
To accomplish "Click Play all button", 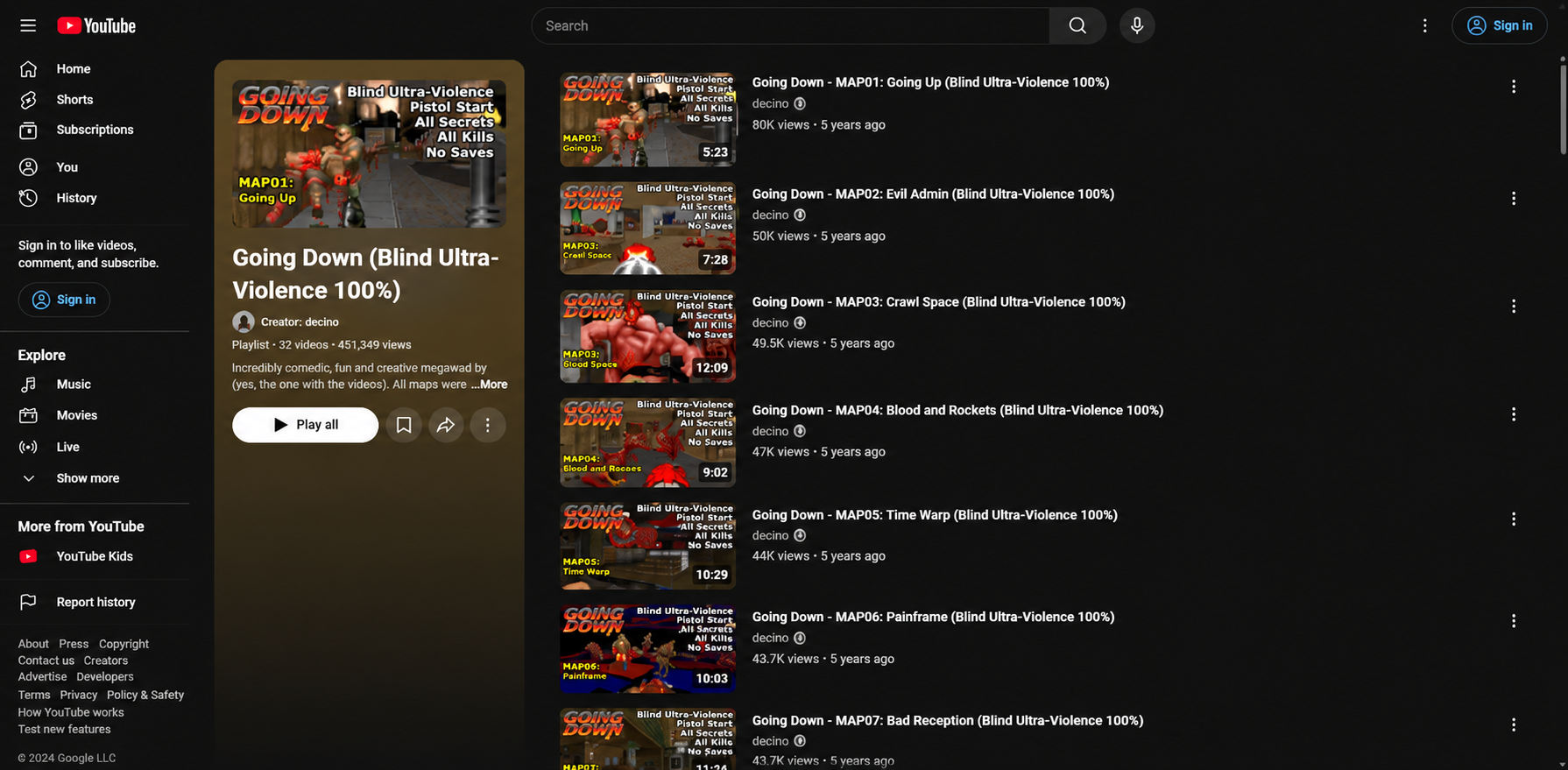I will (x=305, y=425).
